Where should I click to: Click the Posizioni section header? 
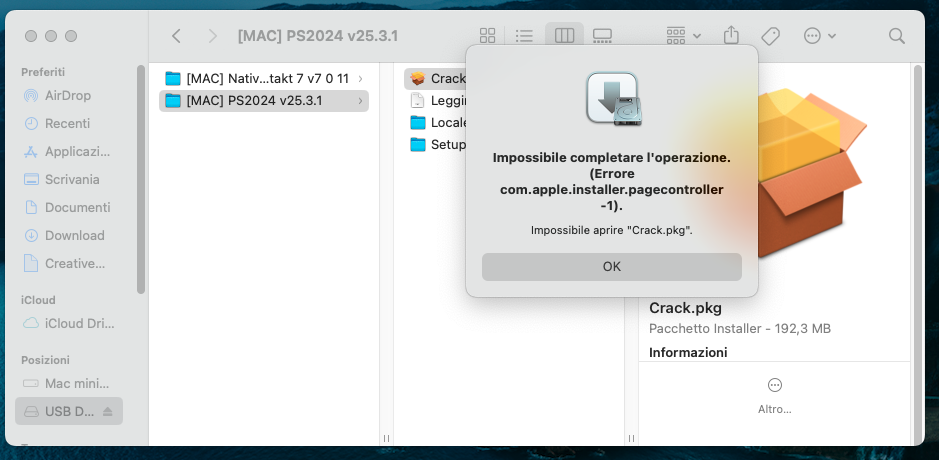click(46, 360)
